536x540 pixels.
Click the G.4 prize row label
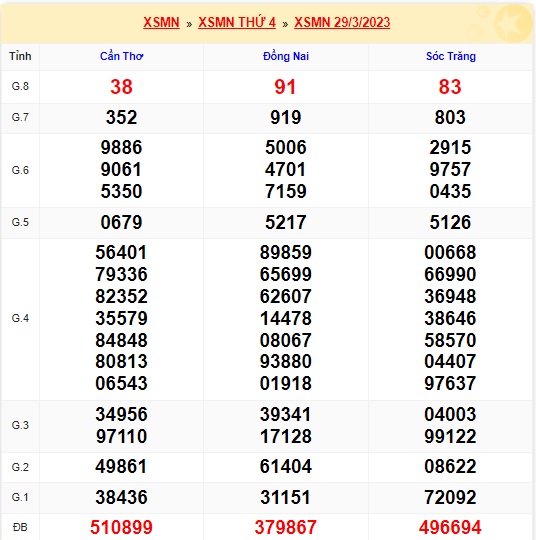(x=20, y=318)
